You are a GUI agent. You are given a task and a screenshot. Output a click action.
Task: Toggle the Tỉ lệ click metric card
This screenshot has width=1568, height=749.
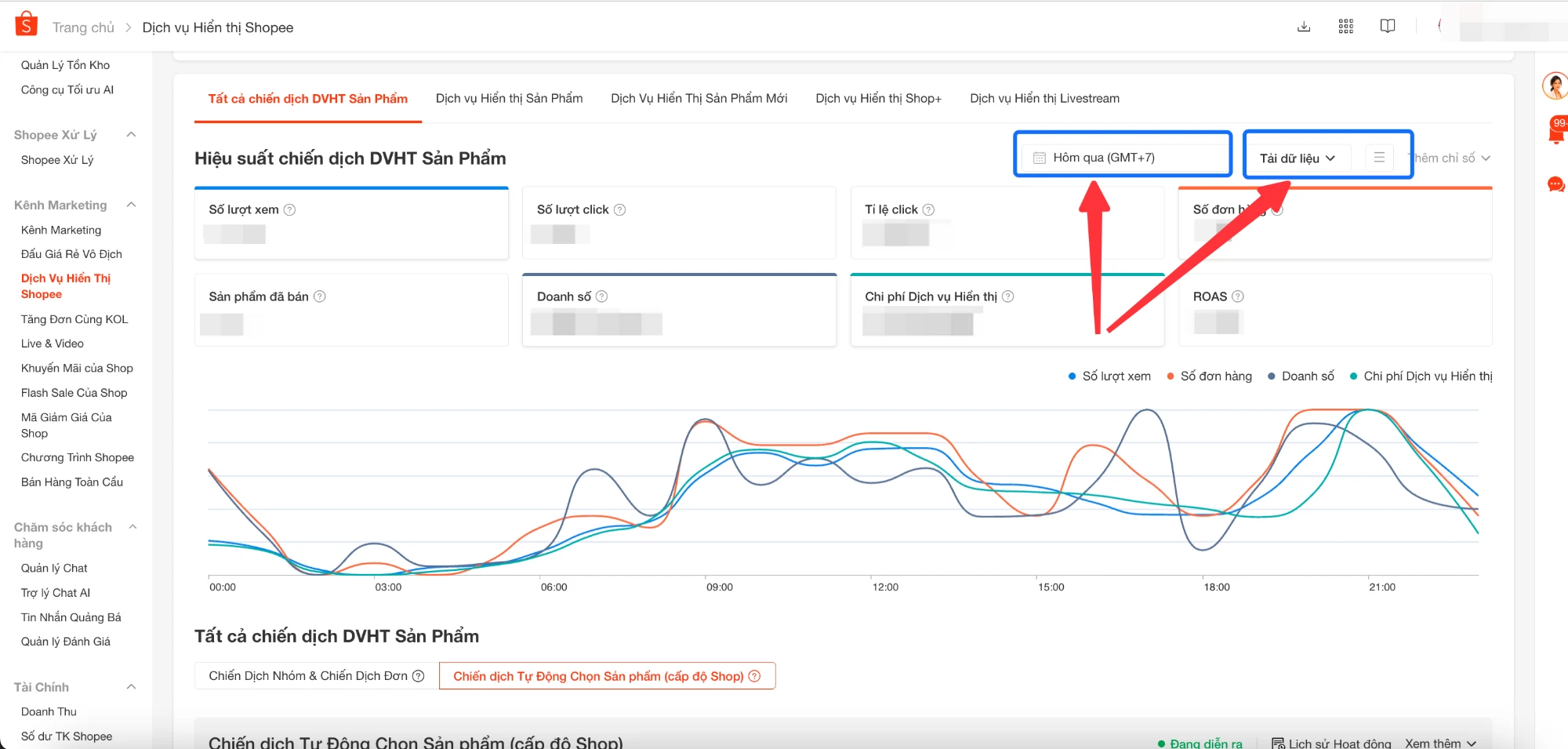pos(1007,223)
